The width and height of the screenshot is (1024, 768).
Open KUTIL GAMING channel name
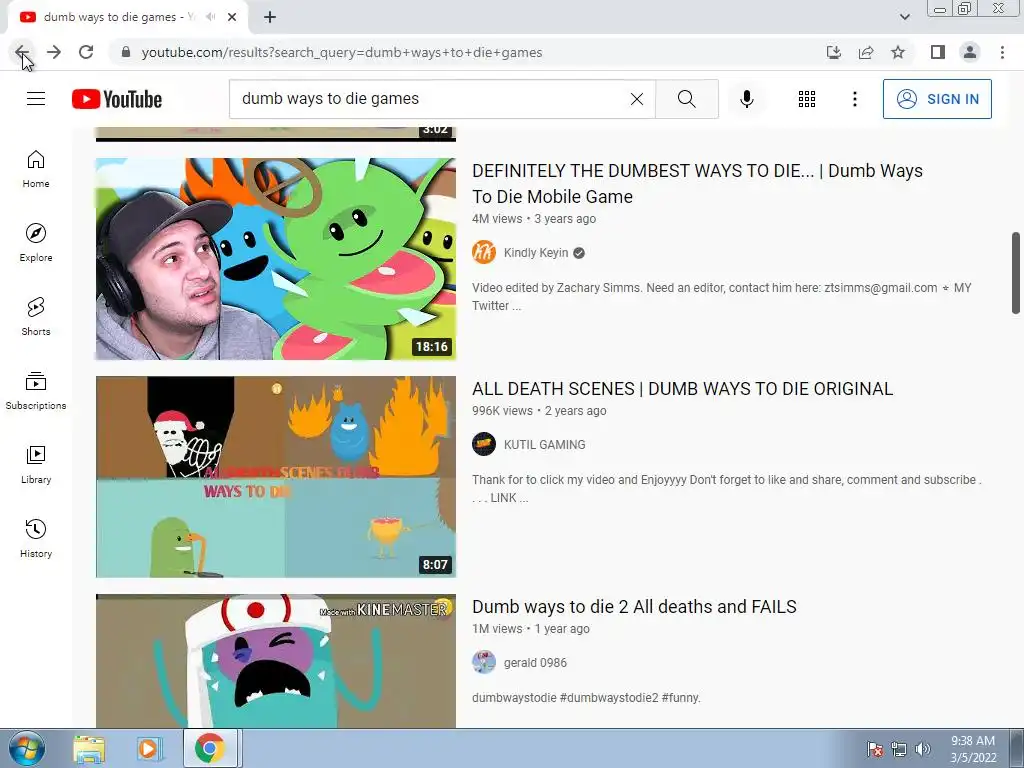coord(544,445)
